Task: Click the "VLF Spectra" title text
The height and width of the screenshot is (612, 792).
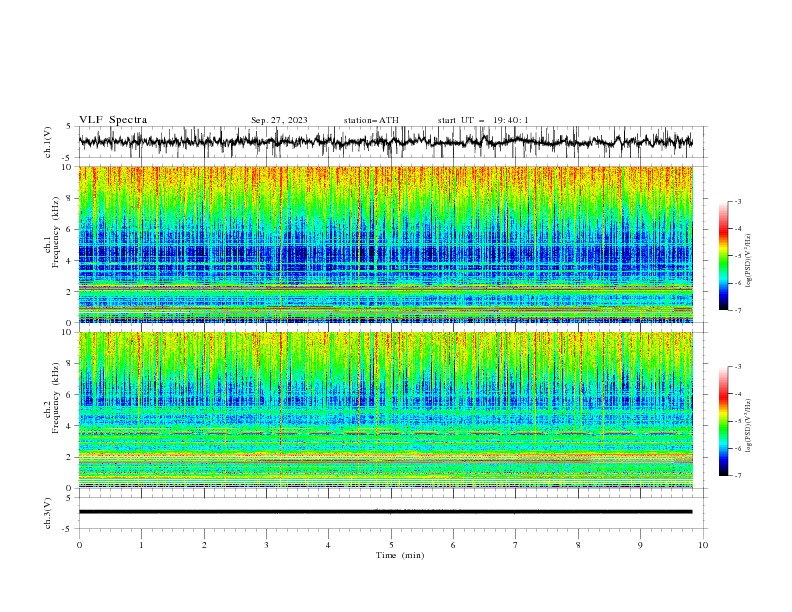Action: (113, 120)
